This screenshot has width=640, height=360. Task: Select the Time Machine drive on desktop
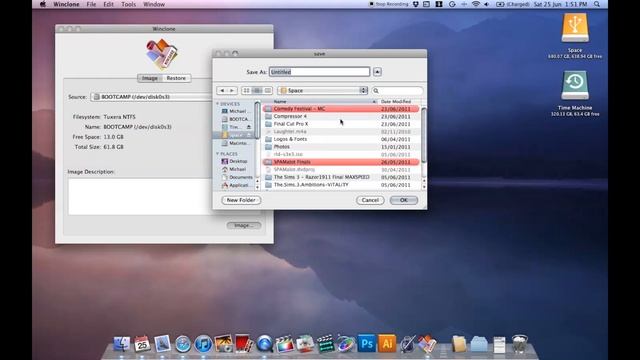[575, 85]
